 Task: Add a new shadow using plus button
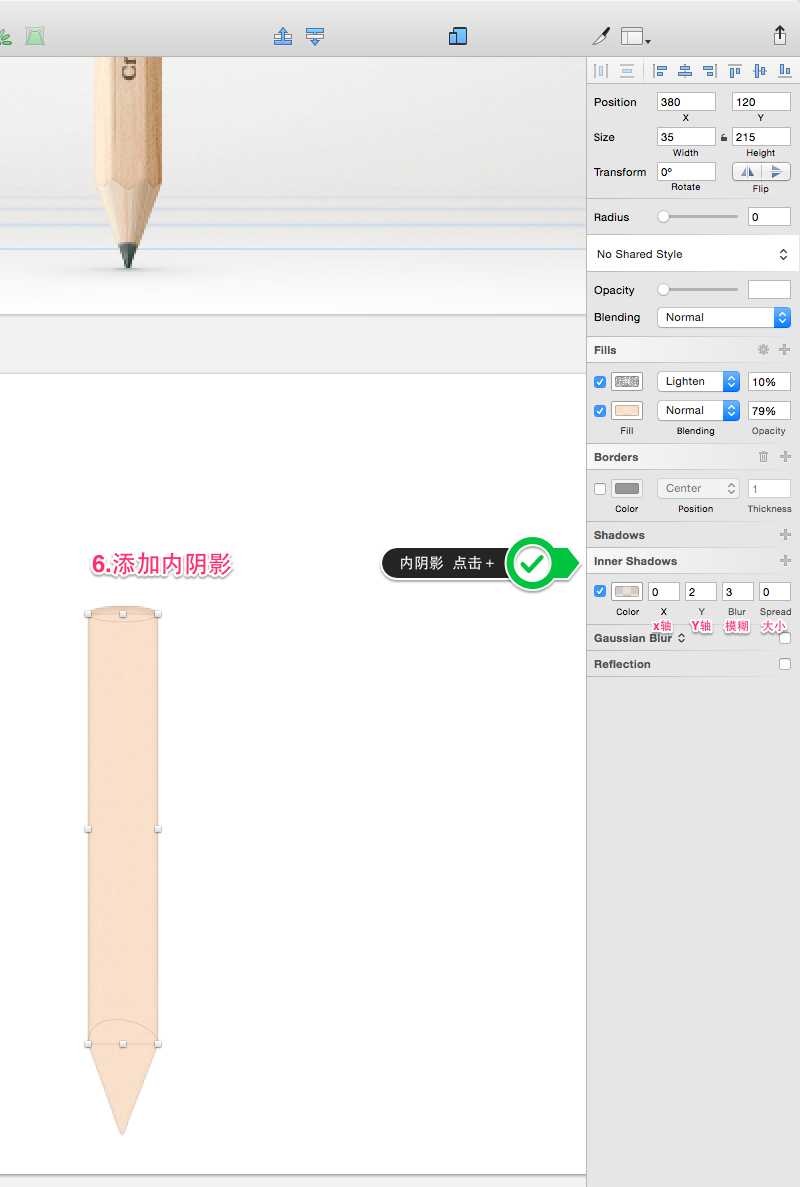click(x=785, y=535)
